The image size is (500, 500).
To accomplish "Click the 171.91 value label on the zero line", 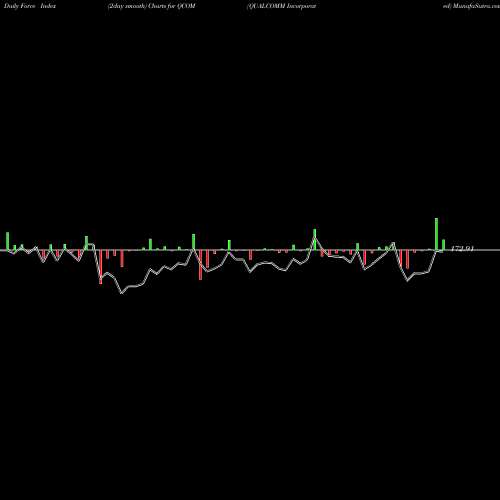I will pyautogui.click(x=462, y=248).
